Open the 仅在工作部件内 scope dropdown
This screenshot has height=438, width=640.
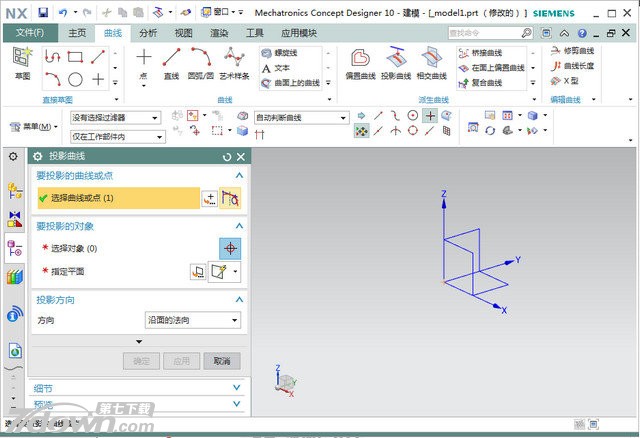(x=118, y=137)
